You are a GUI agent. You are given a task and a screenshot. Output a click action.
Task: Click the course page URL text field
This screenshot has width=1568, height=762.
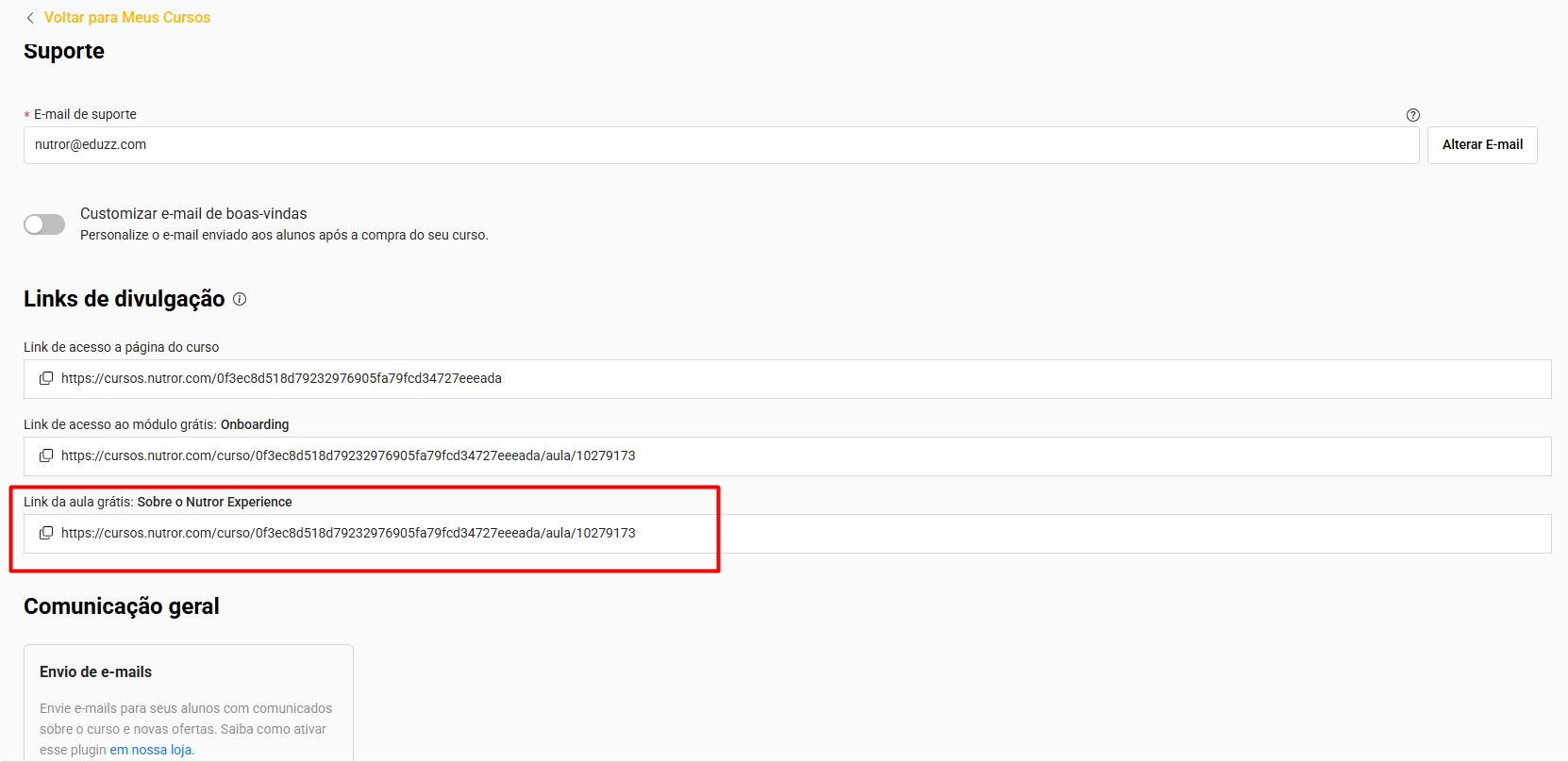click(281, 378)
